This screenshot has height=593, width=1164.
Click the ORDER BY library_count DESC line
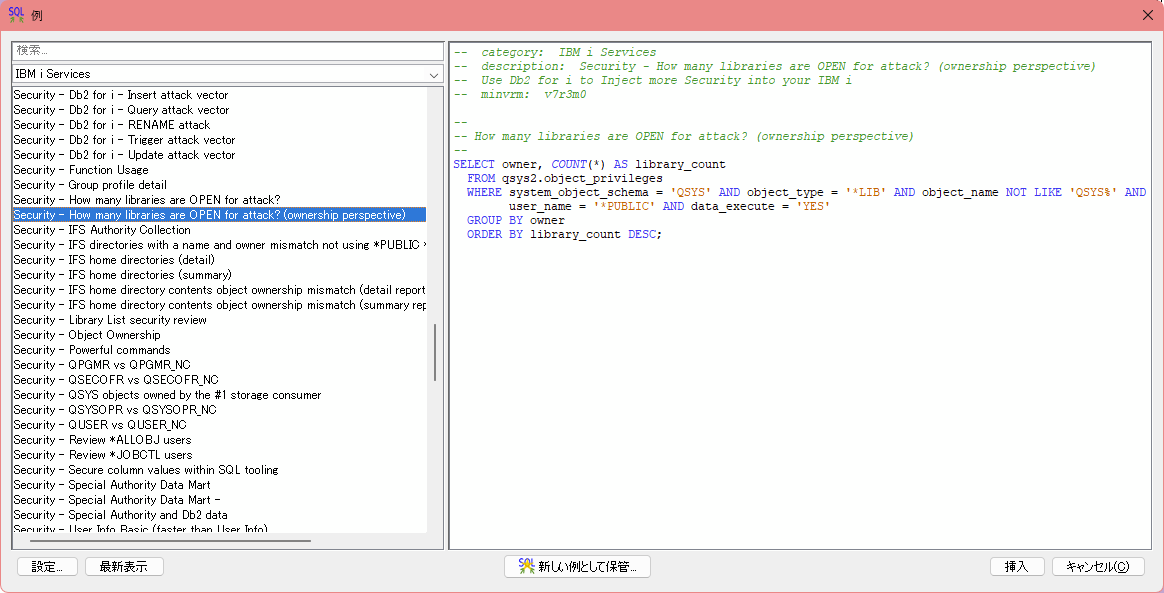[x=564, y=234]
